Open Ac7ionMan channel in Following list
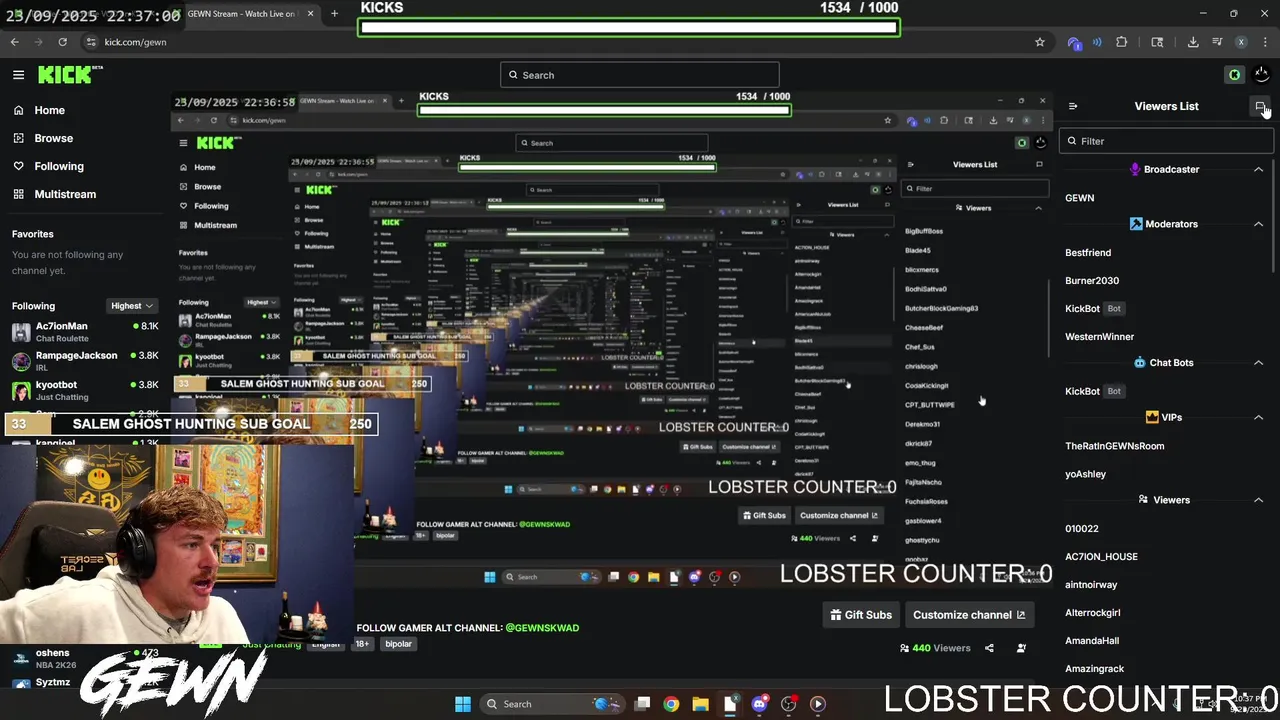This screenshot has height=720, width=1280. pos(85,332)
